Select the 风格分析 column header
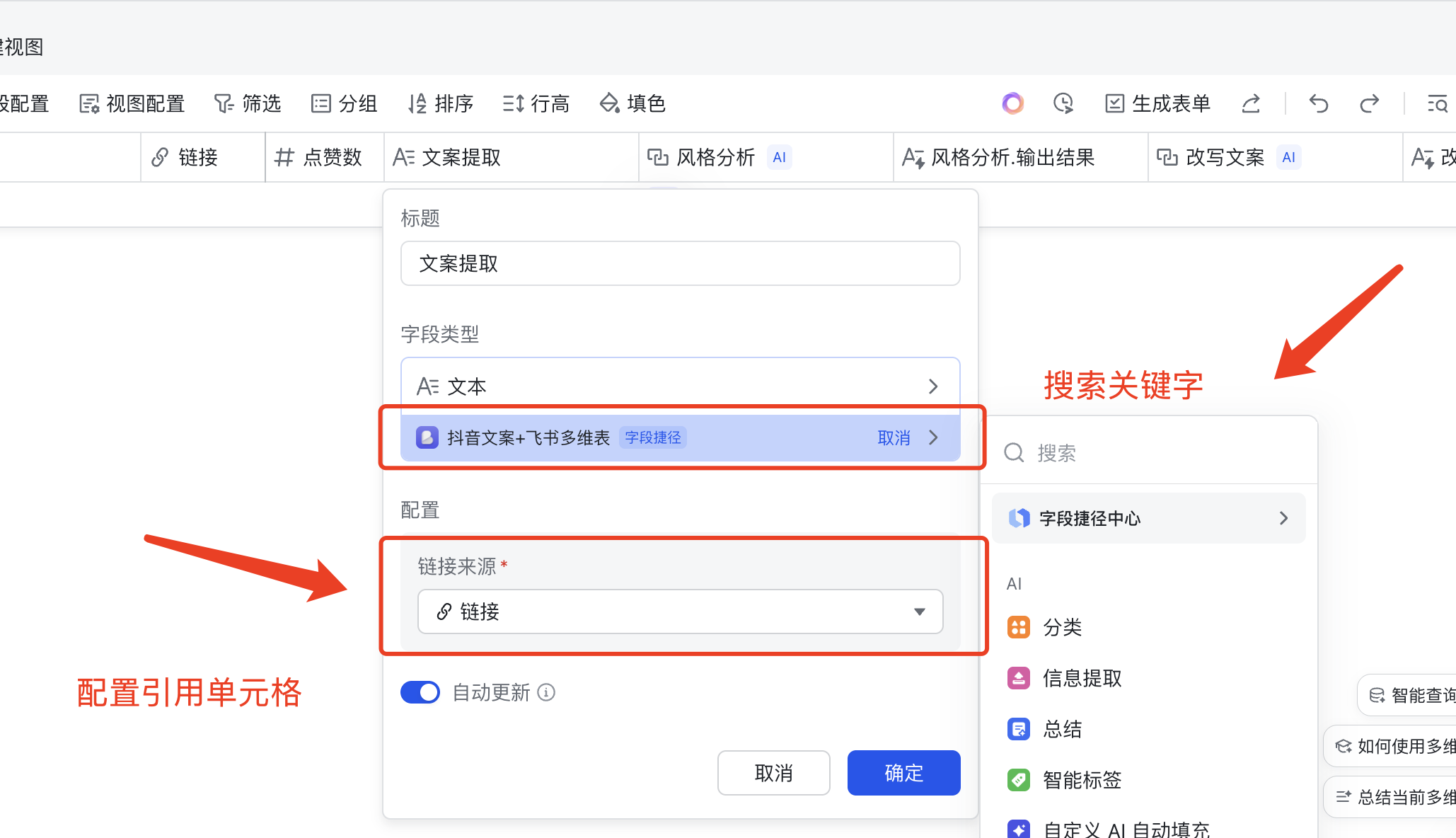 [x=765, y=157]
